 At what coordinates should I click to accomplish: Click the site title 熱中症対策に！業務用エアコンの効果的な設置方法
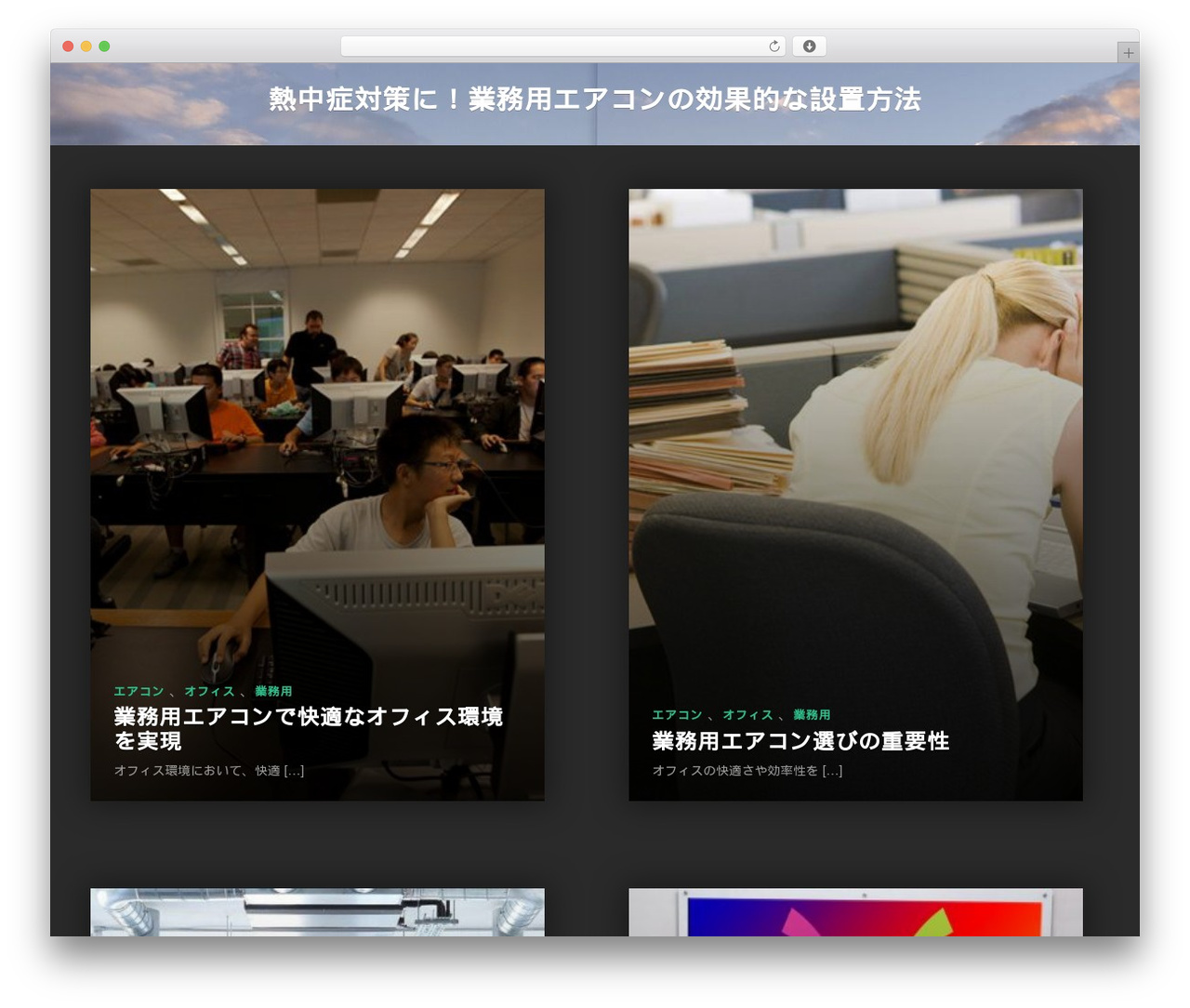[595, 99]
